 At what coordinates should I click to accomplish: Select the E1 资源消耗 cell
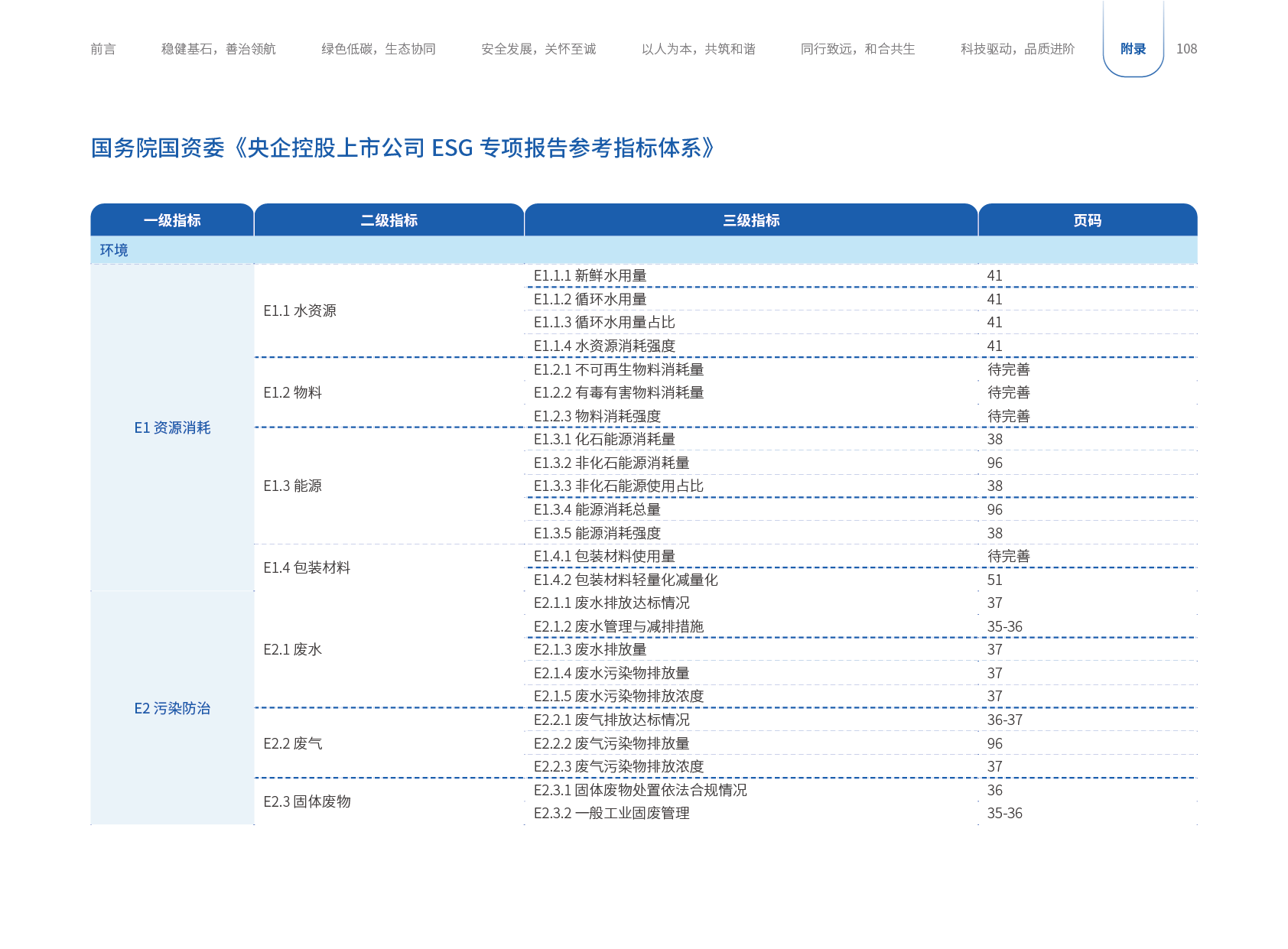click(x=172, y=427)
